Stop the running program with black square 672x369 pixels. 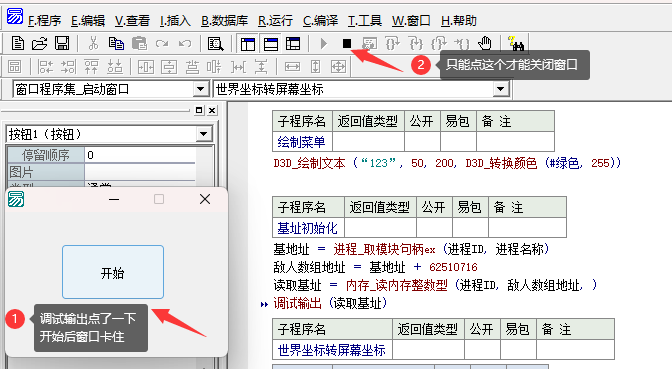(347, 43)
